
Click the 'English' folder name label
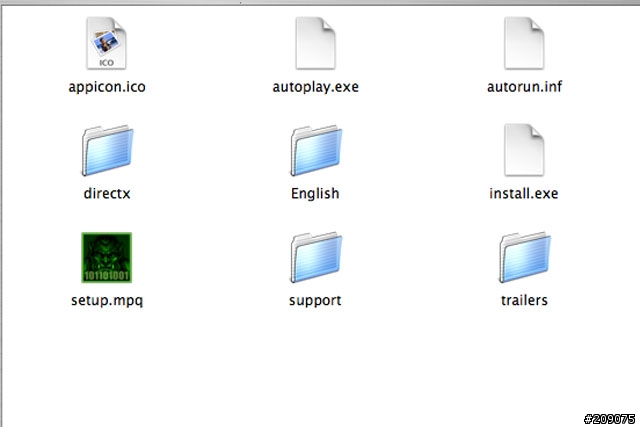[315, 194]
